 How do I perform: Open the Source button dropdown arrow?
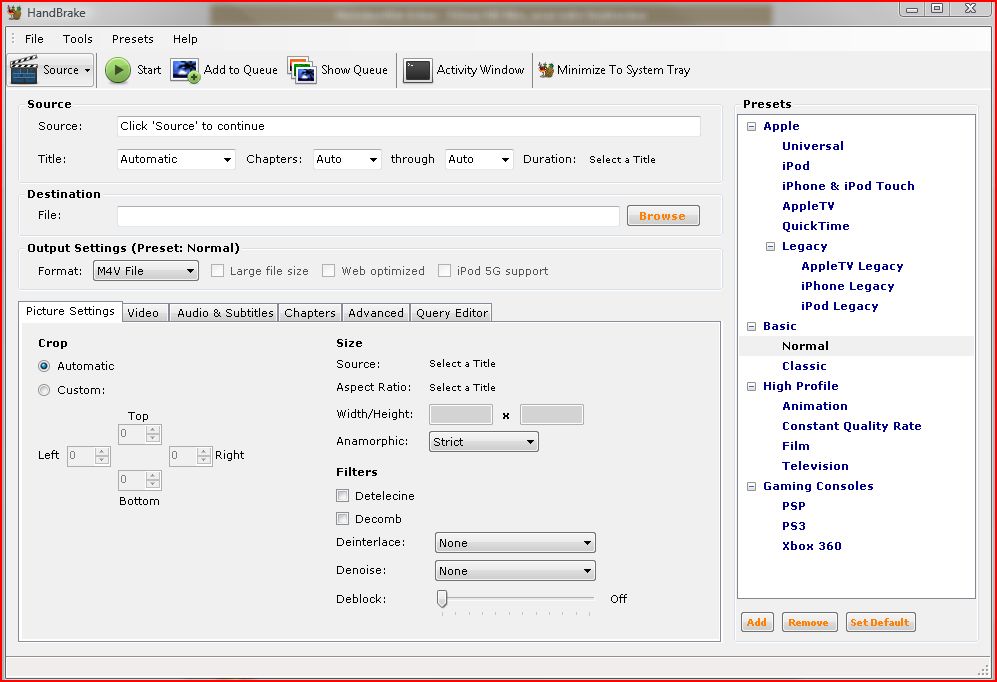click(x=87, y=71)
